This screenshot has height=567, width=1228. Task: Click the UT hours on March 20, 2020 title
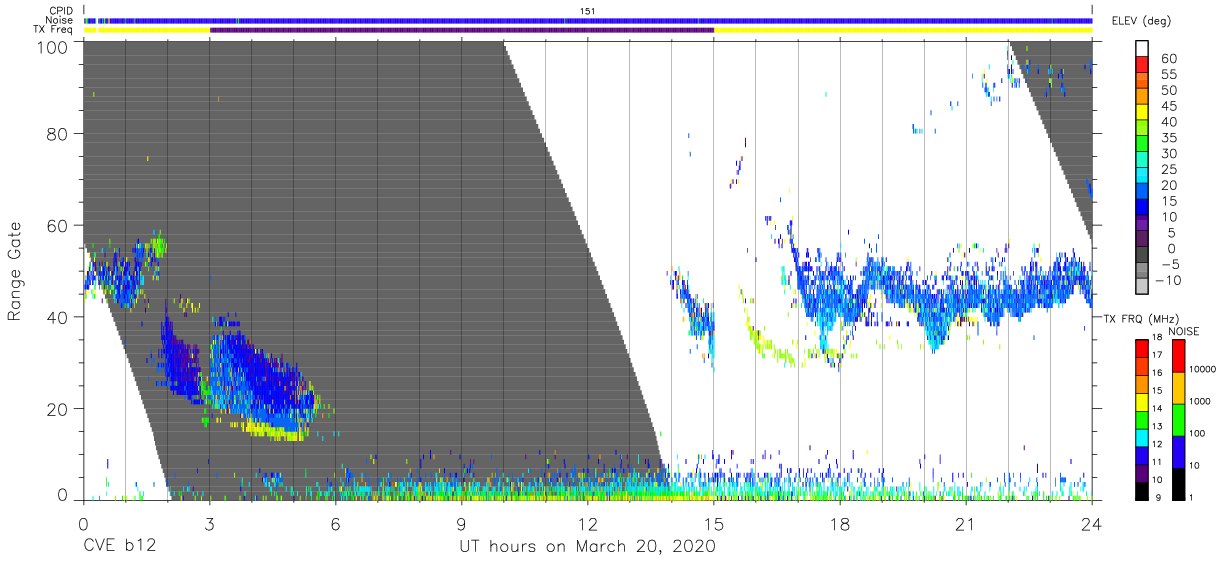click(x=587, y=547)
